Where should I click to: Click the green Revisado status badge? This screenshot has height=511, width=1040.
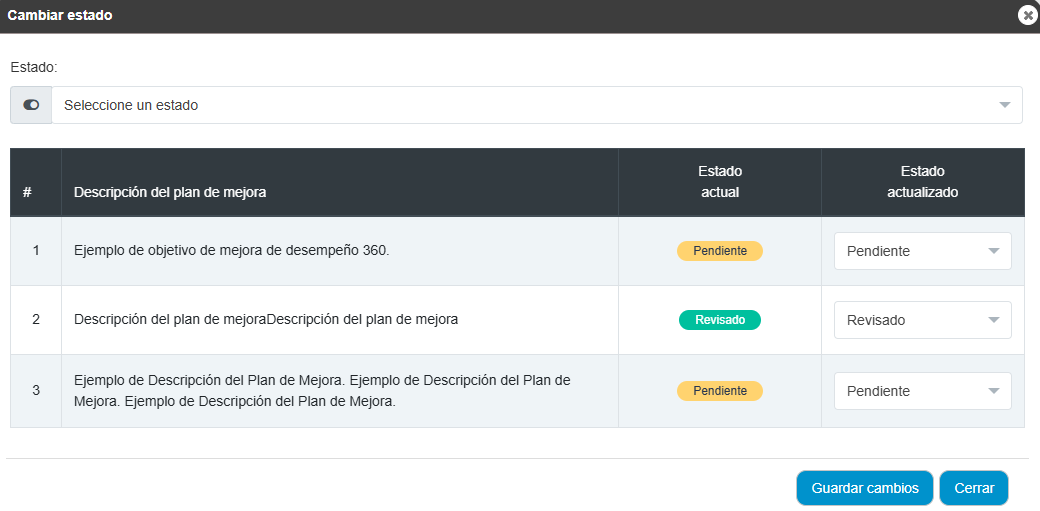tap(720, 320)
